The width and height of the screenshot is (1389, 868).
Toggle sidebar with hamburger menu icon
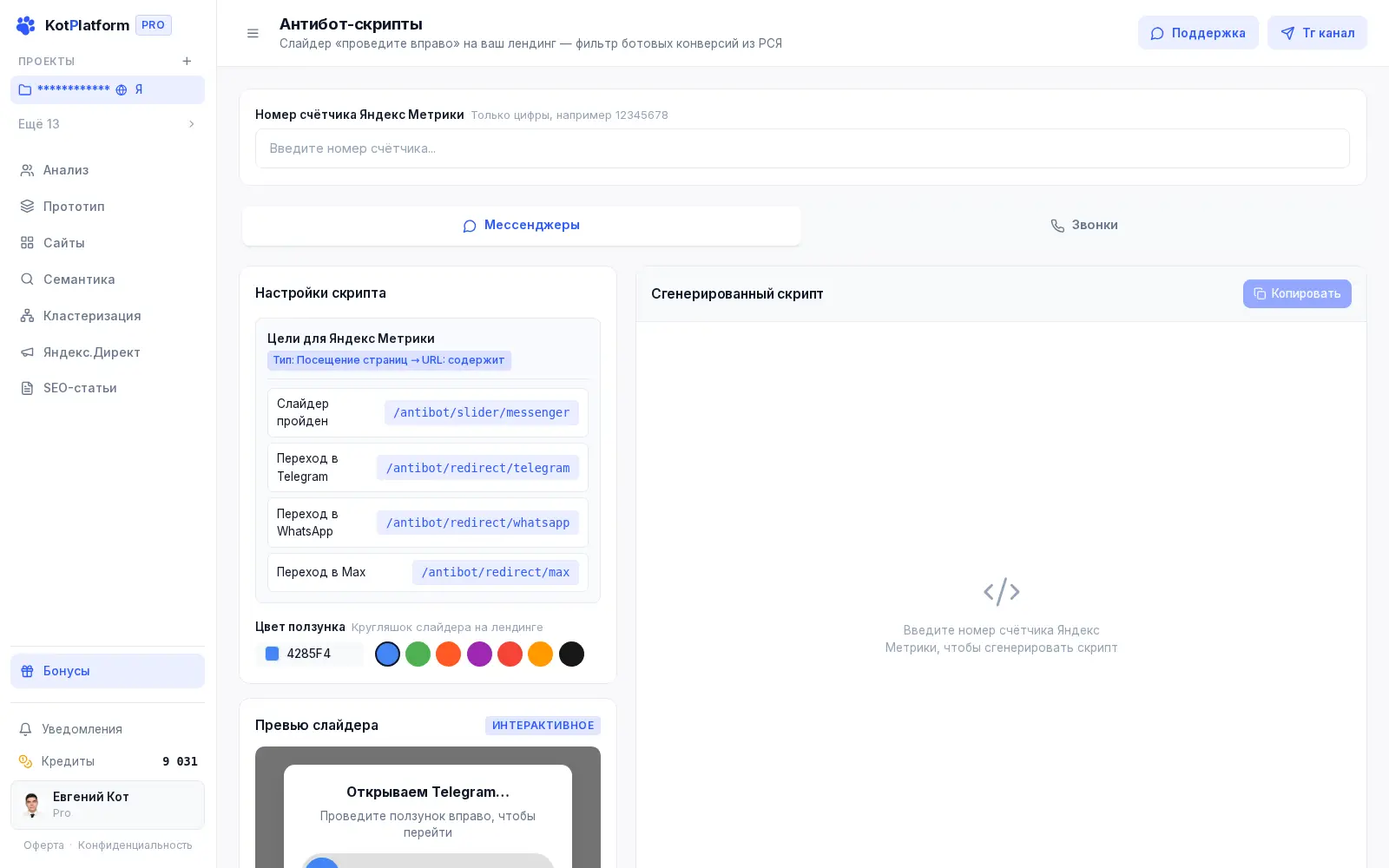pyautogui.click(x=253, y=33)
